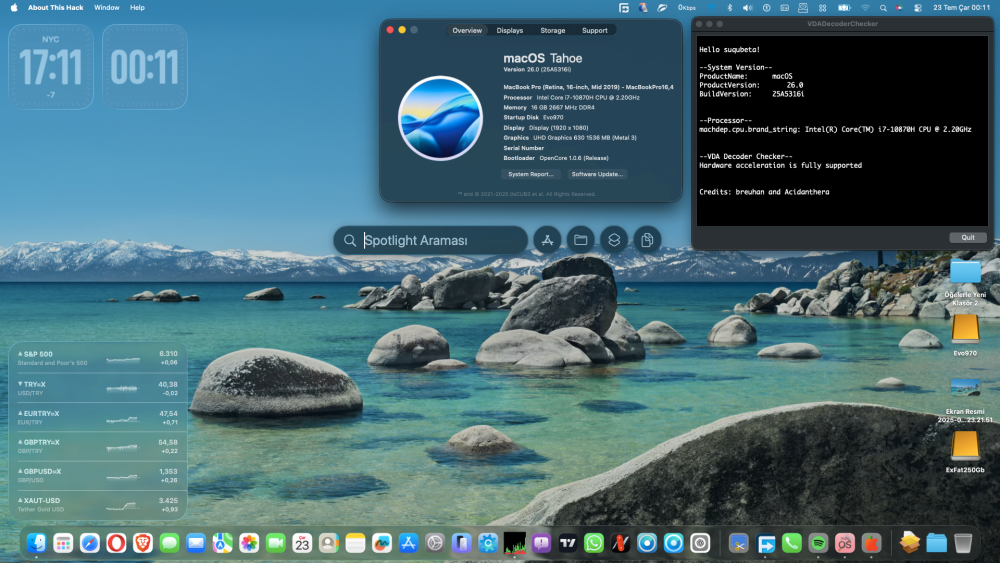Open System Settings from the dock

coord(435,543)
